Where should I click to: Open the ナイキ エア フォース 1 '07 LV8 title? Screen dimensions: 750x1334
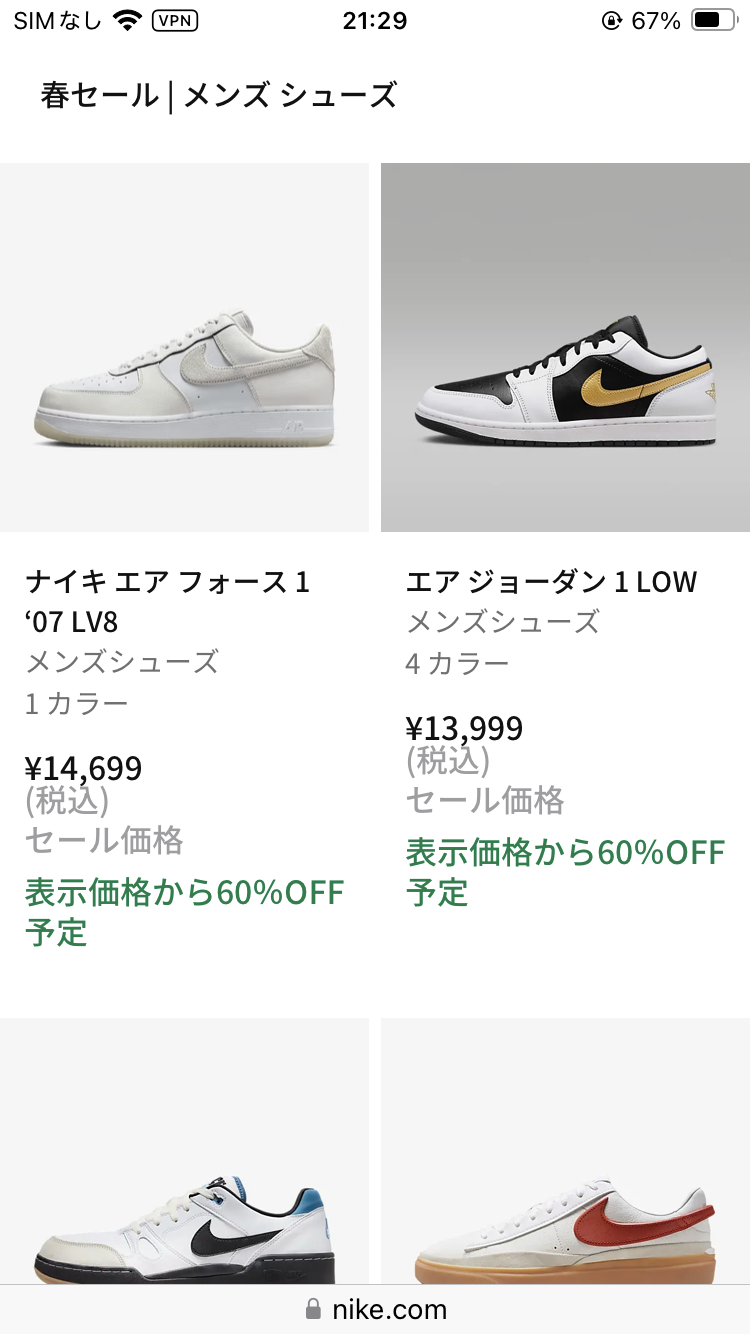point(167,601)
